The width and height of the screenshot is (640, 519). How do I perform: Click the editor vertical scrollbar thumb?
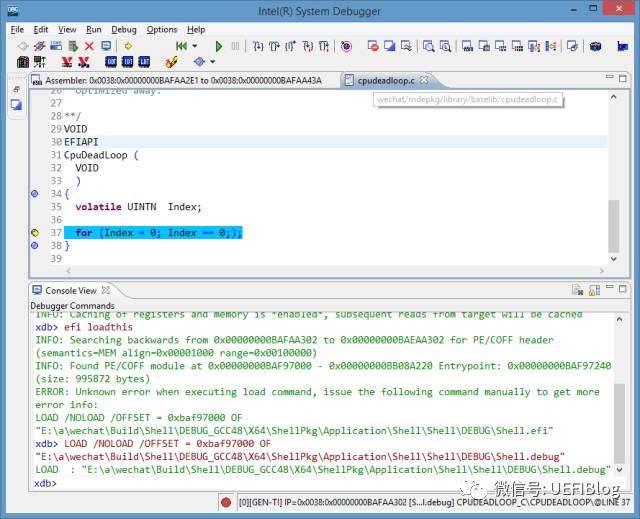tap(613, 226)
